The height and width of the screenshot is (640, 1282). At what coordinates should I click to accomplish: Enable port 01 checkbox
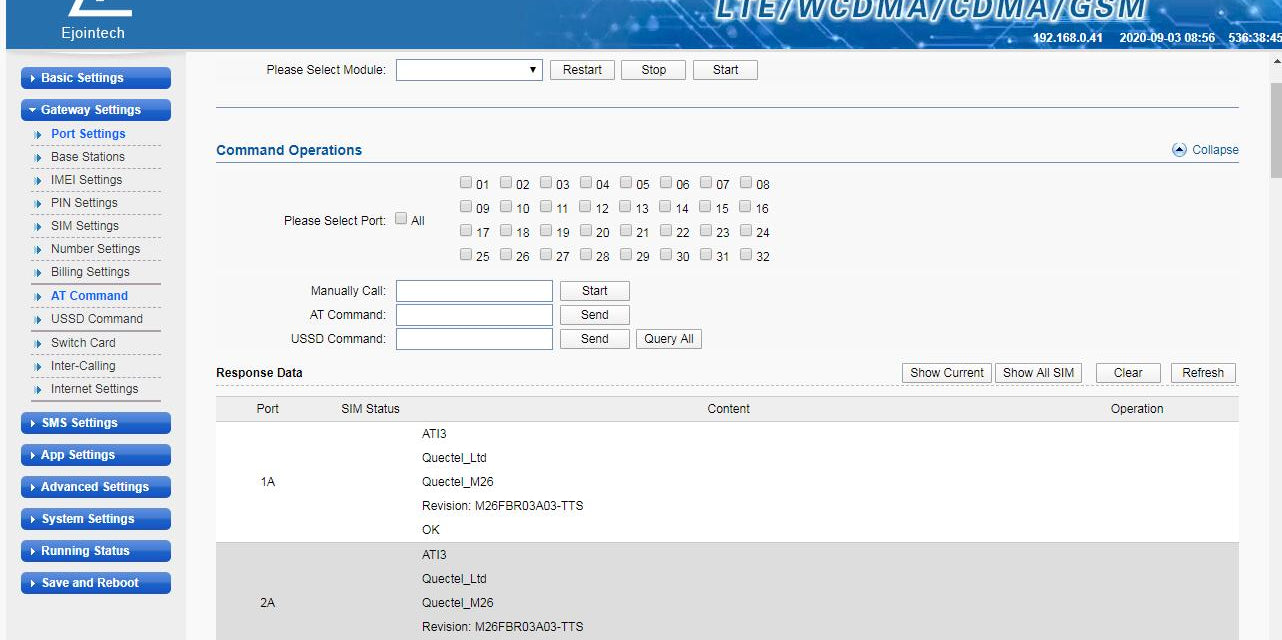(x=466, y=183)
